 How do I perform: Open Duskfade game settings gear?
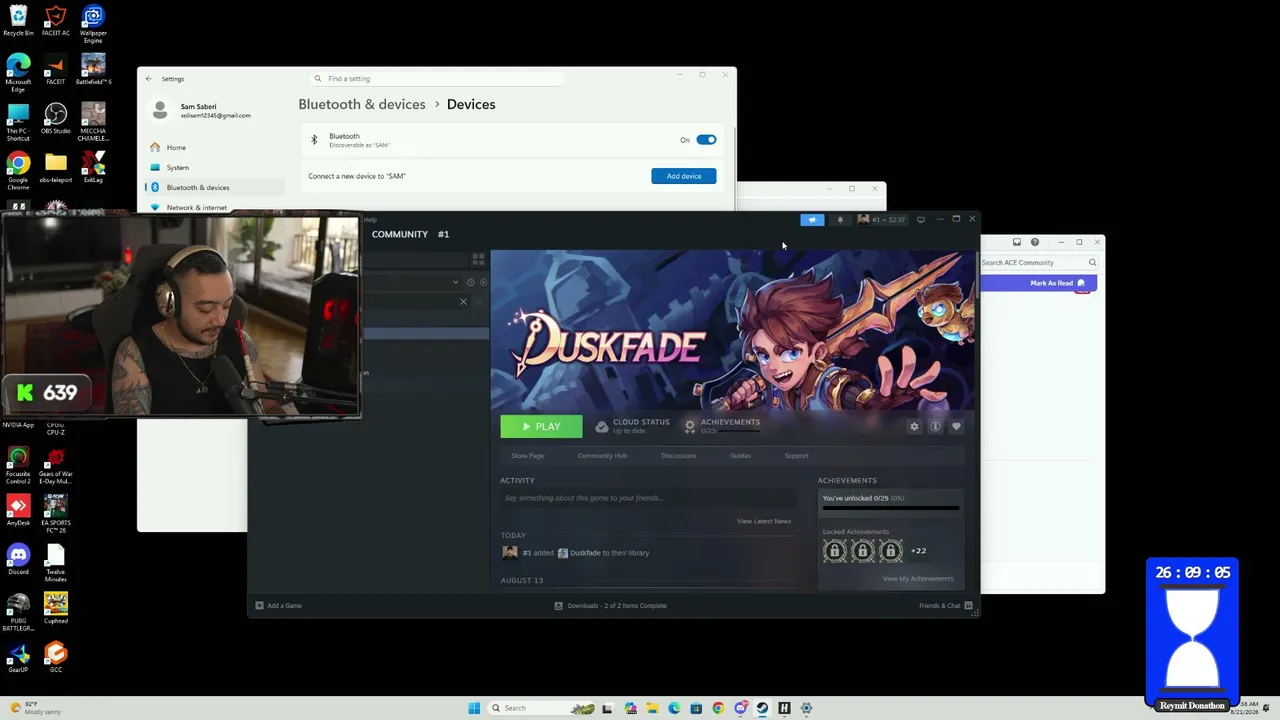[x=914, y=427]
